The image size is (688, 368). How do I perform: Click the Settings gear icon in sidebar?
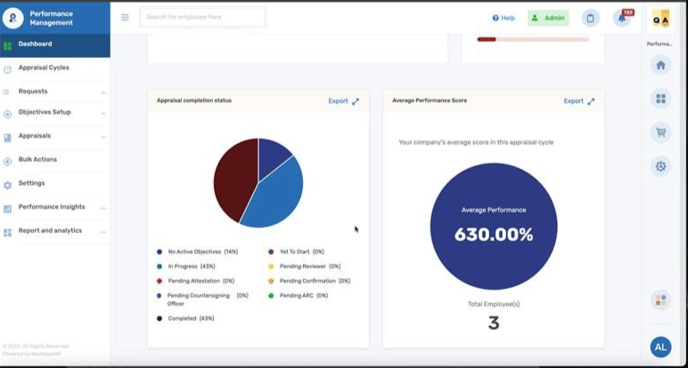[7, 186]
